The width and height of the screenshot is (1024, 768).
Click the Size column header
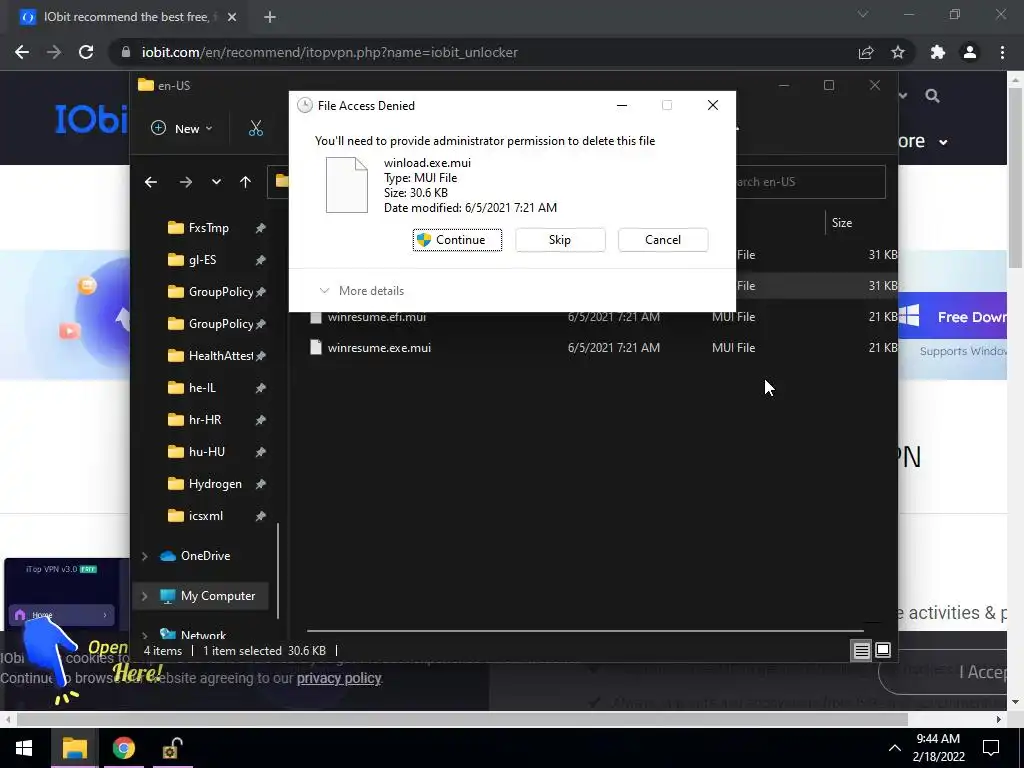842,223
